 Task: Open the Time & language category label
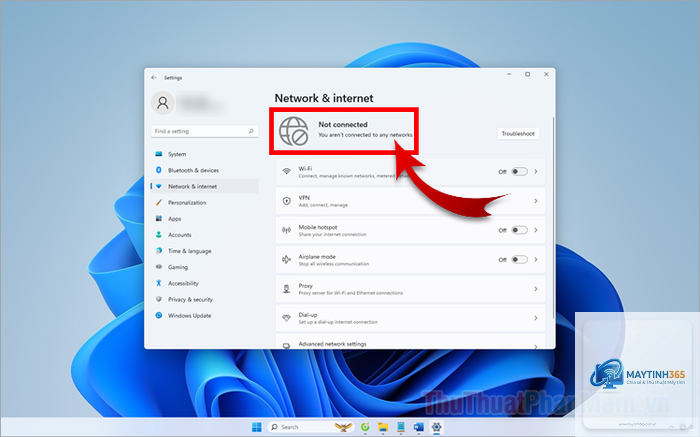190,251
